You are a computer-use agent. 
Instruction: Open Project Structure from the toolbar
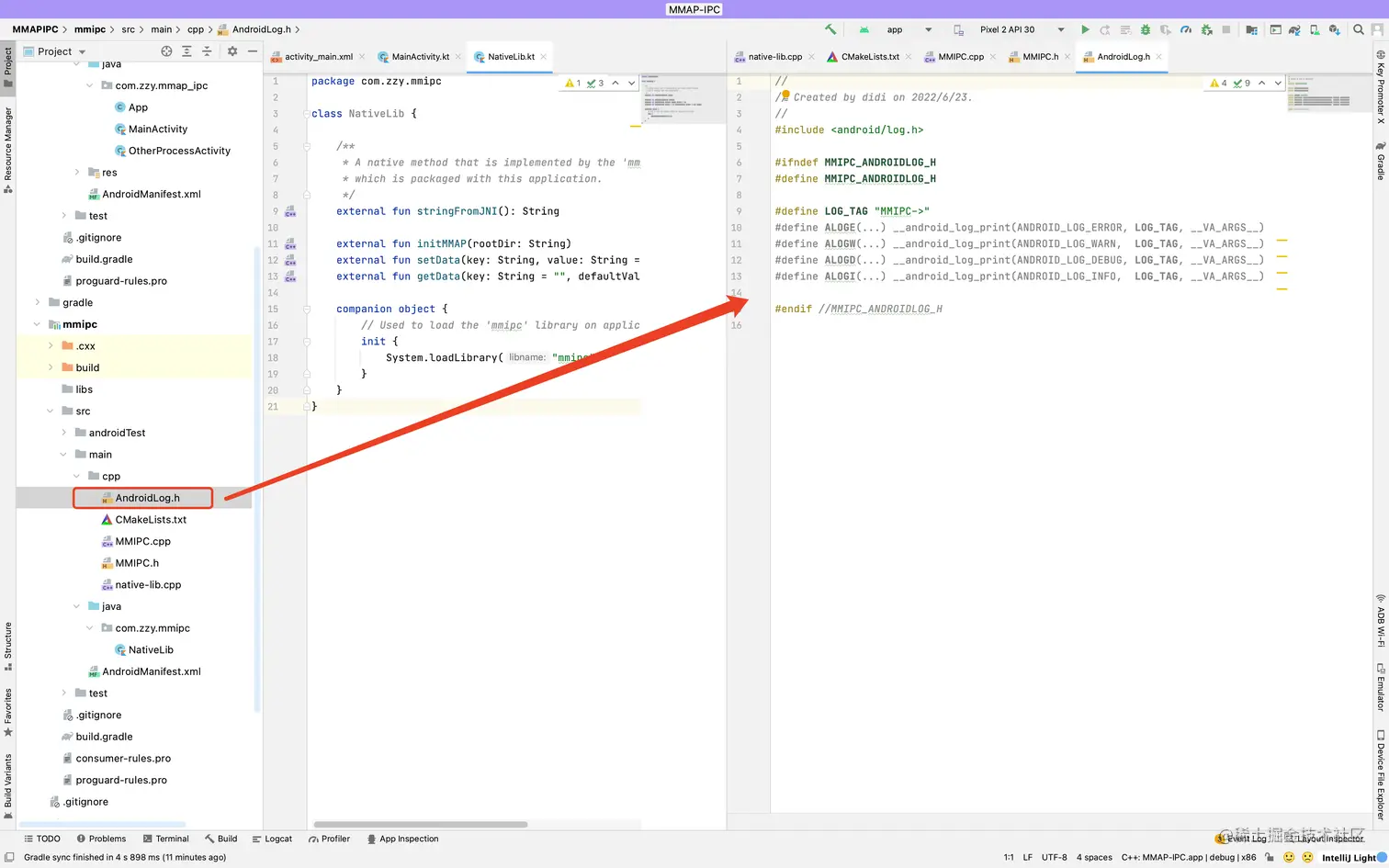(1251, 29)
